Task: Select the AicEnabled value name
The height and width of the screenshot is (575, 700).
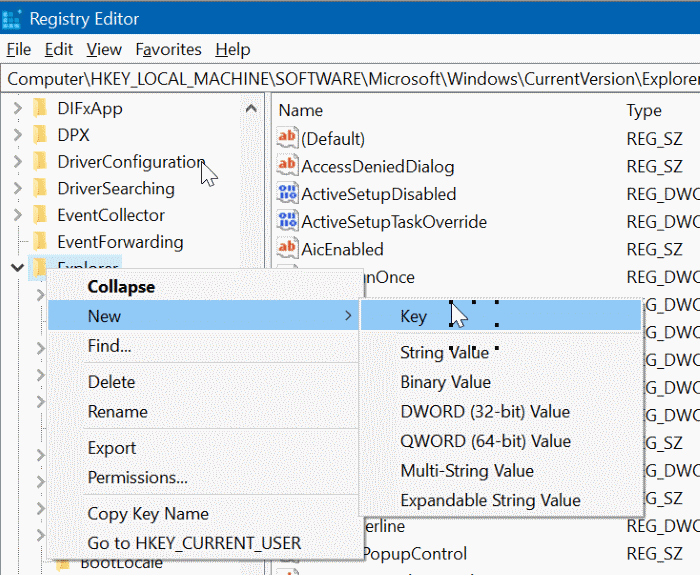Action: pyautogui.click(x=342, y=250)
